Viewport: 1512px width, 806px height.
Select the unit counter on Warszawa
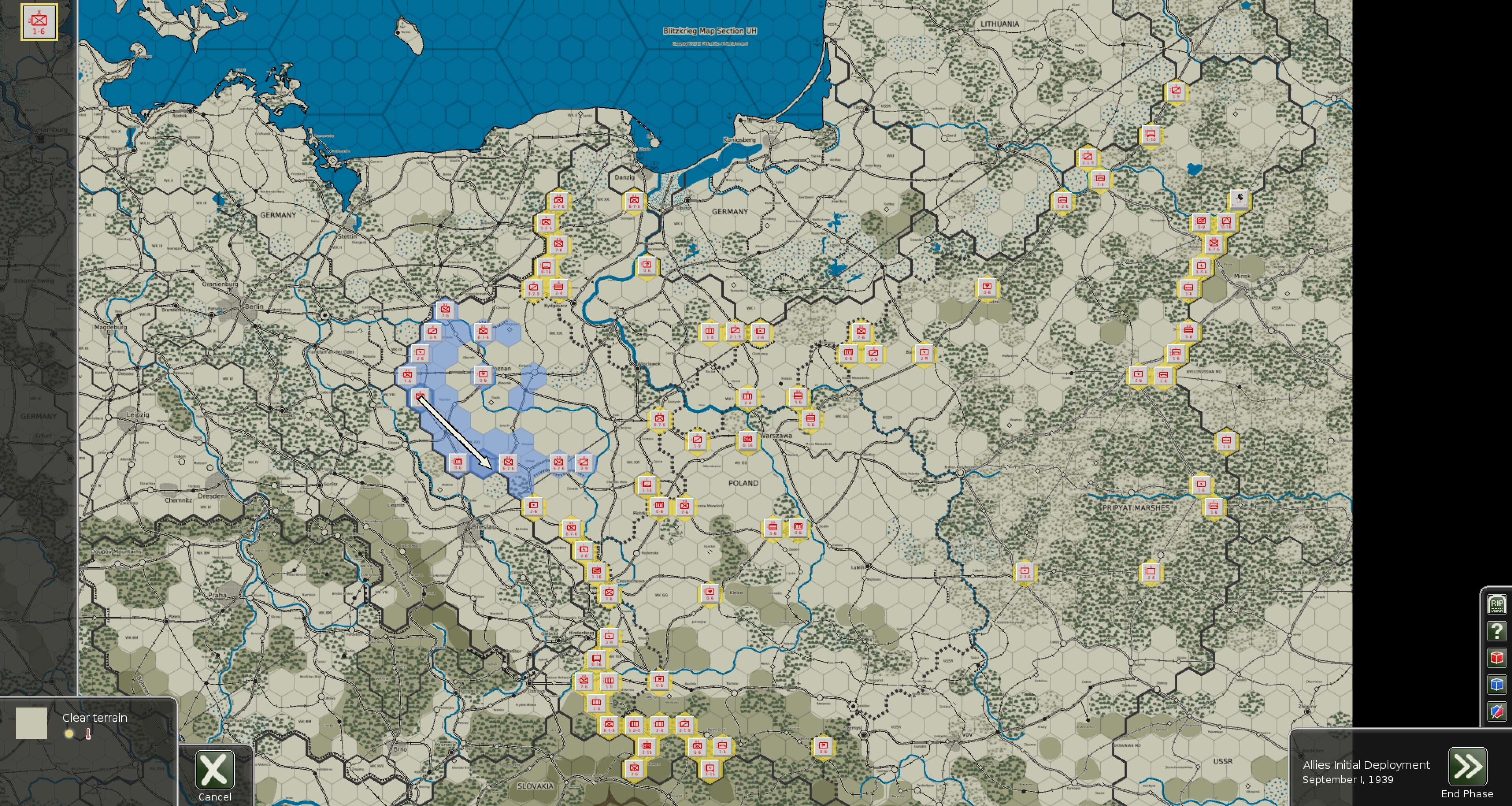[x=747, y=440]
